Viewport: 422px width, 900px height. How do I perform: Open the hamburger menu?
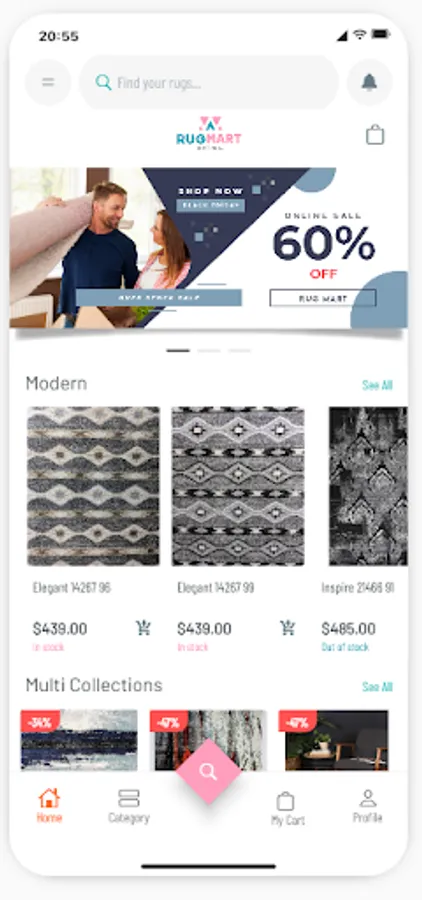tap(48, 83)
